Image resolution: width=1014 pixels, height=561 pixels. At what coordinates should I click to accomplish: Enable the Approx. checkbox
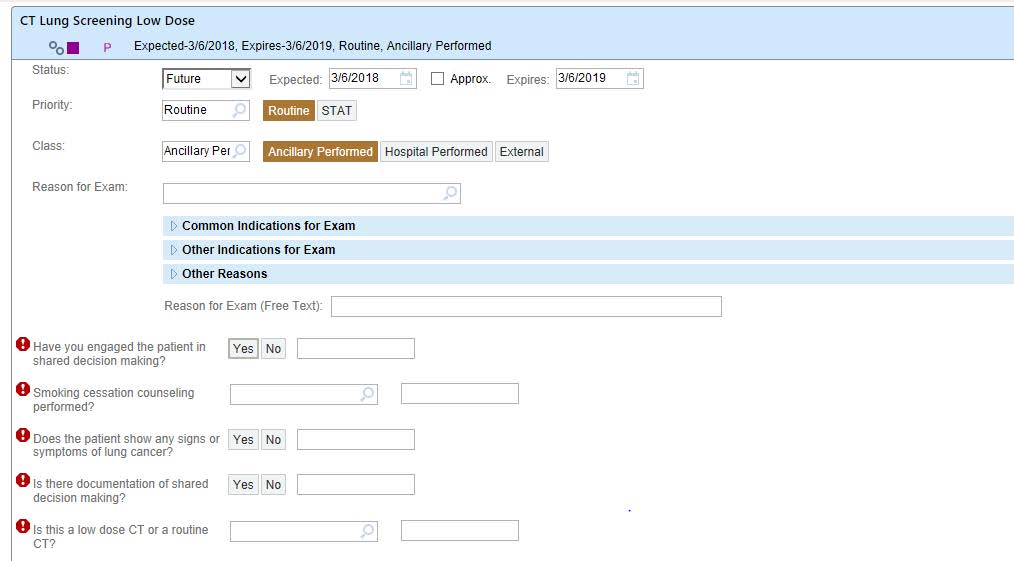pyautogui.click(x=438, y=79)
